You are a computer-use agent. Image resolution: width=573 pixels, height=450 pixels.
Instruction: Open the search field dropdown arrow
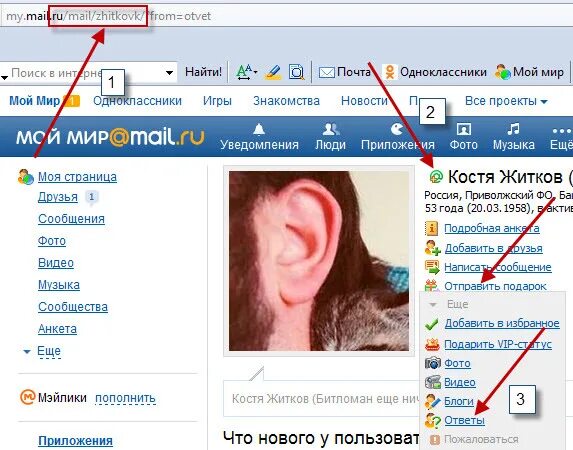point(169,72)
